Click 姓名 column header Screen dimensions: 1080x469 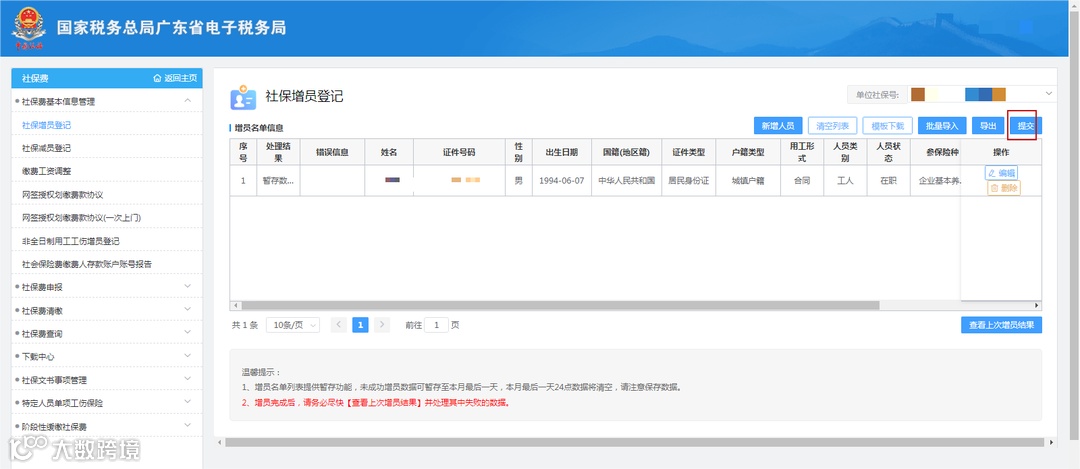pos(389,152)
